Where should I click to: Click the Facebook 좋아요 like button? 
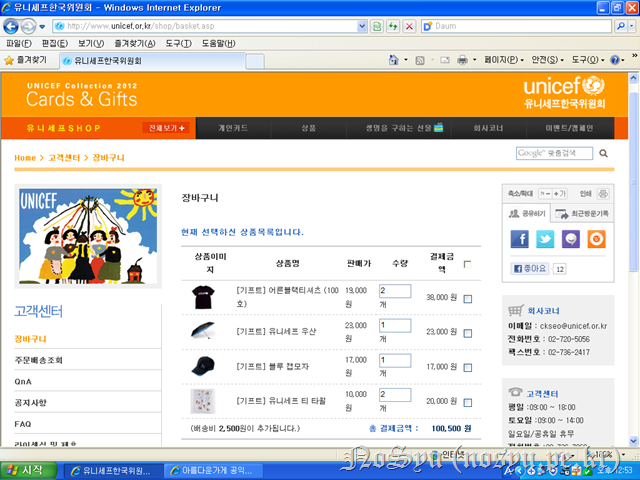[530, 268]
